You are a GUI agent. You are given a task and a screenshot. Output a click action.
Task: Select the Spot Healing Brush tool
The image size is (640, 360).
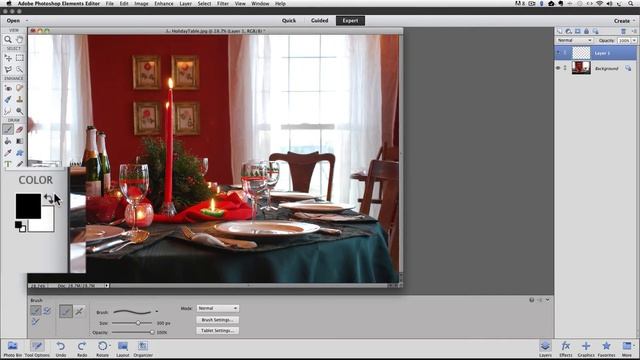[x=20, y=88]
